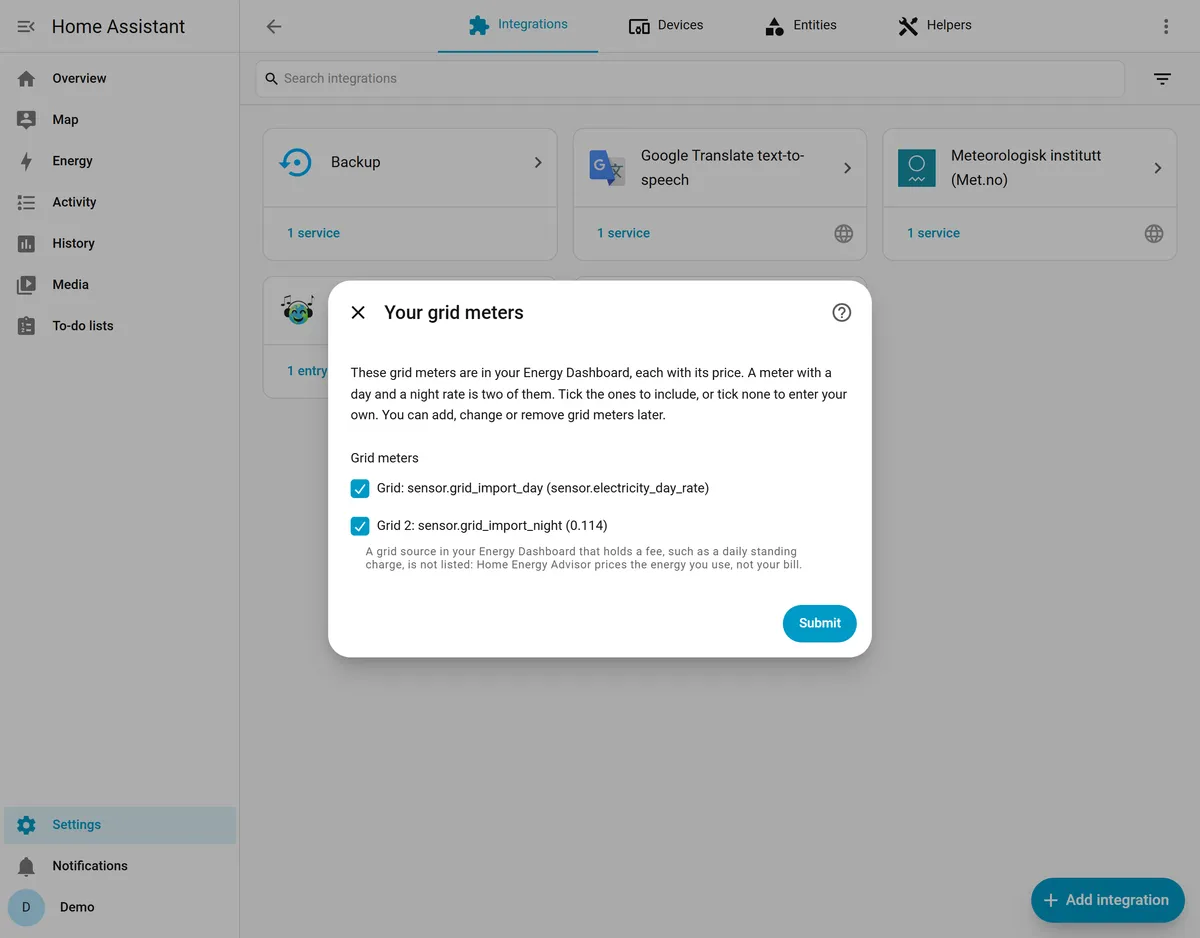1200x938 pixels.
Task: Open Google Translate's 1 service link
Action: pyautogui.click(x=623, y=233)
